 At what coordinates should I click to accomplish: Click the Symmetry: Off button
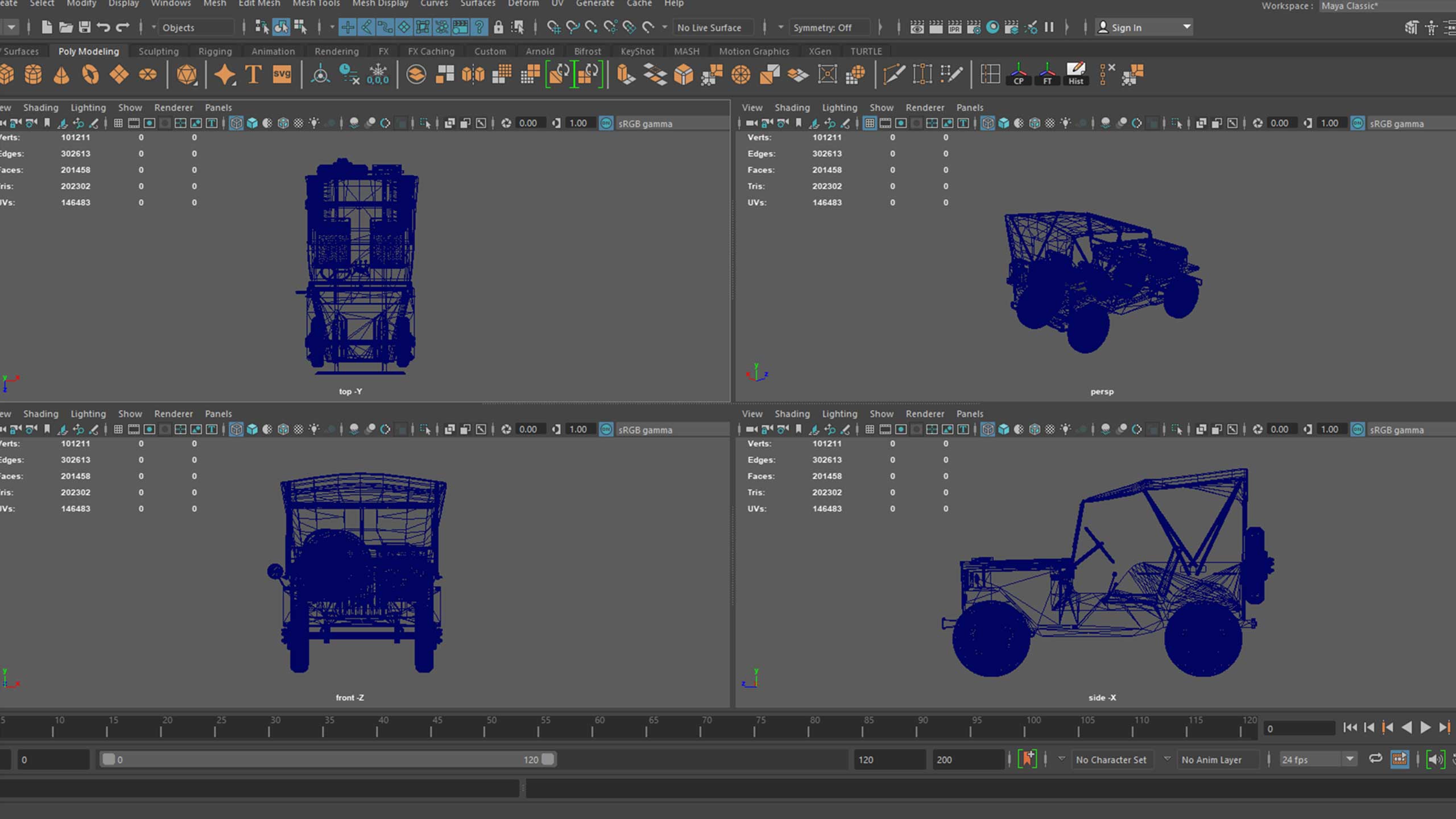pos(822,27)
